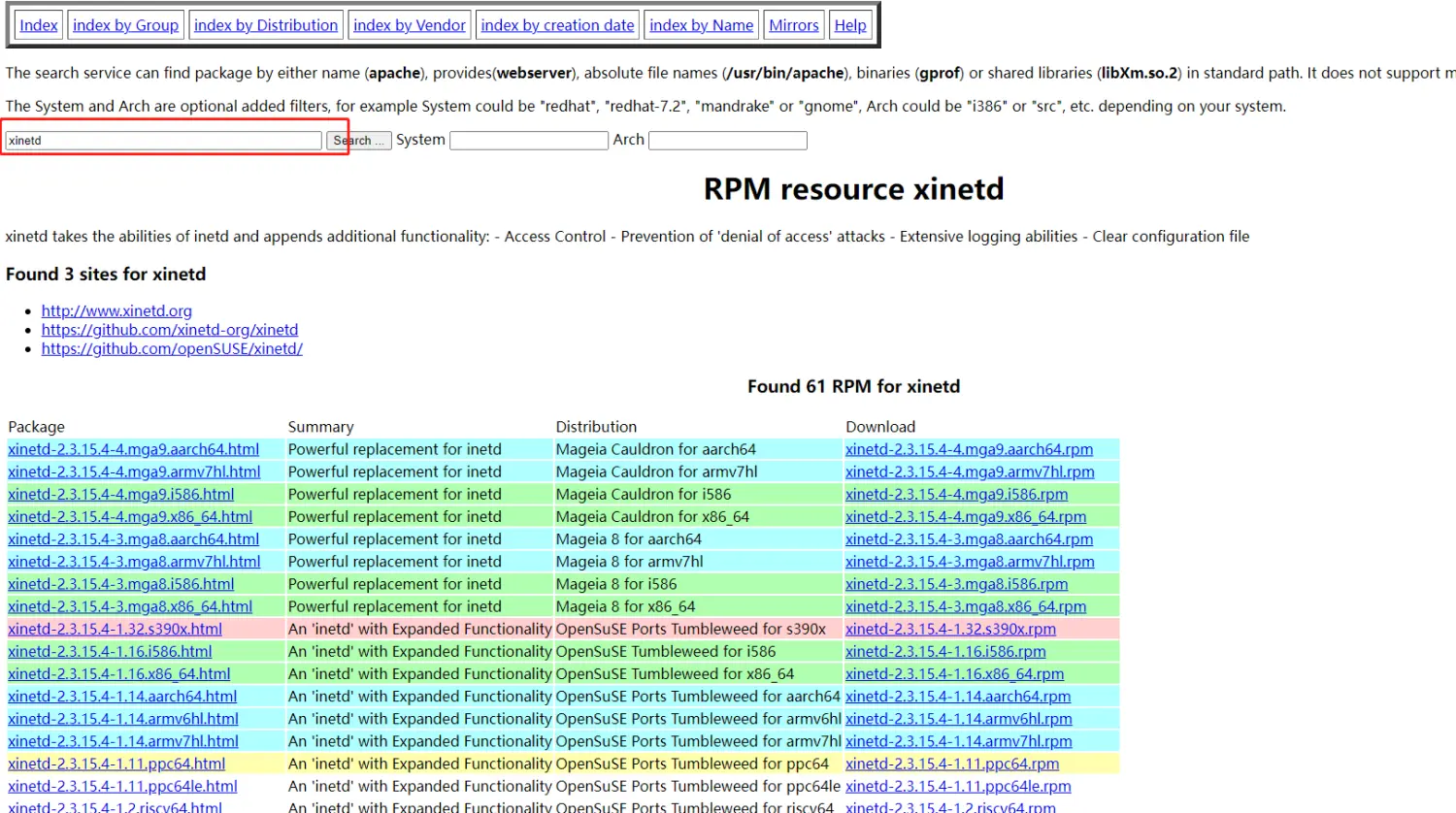Go to the Mirrors page
Screen dimensions: 1456x813
coord(794,25)
